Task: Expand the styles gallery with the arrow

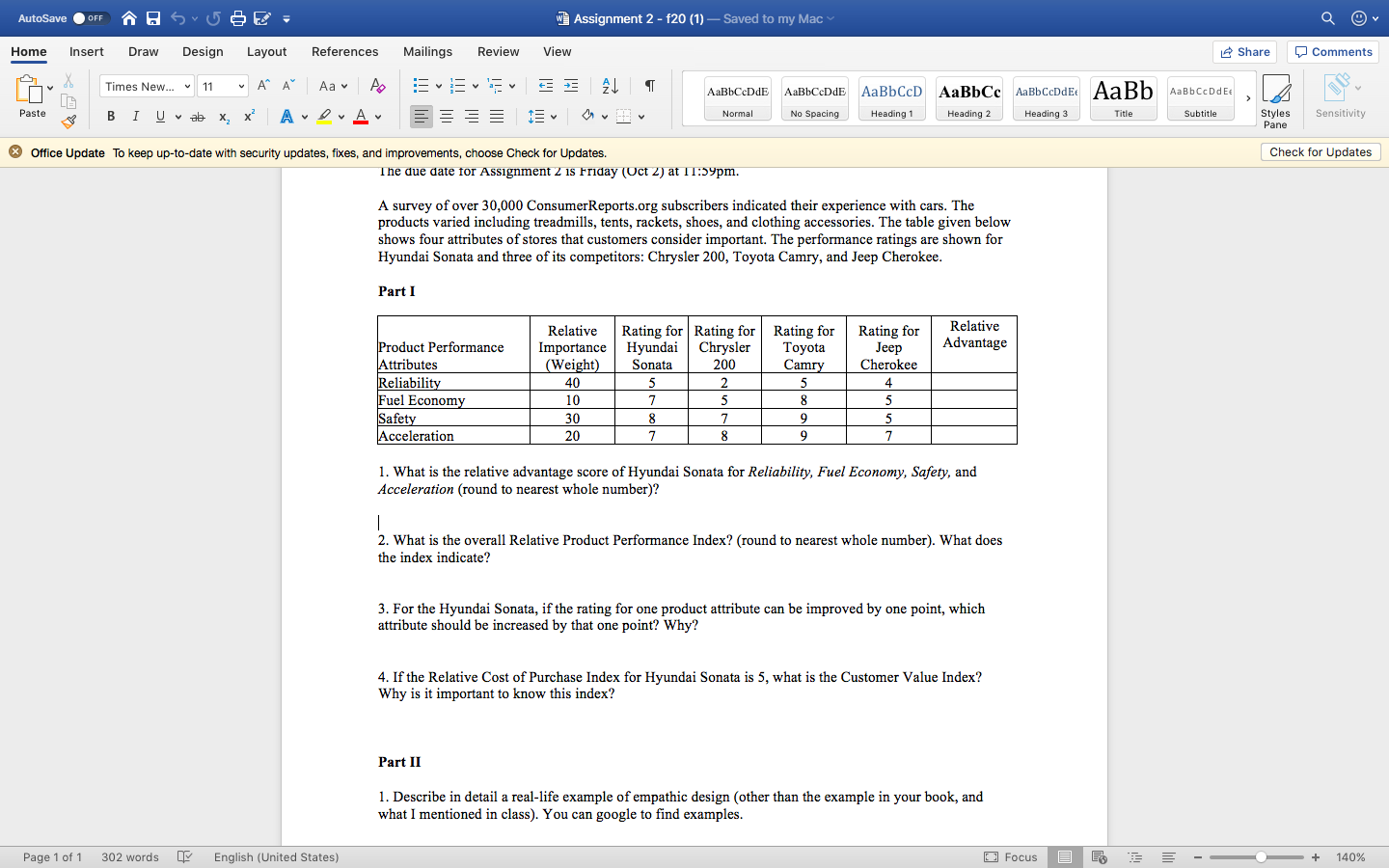Action: coord(1248,98)
